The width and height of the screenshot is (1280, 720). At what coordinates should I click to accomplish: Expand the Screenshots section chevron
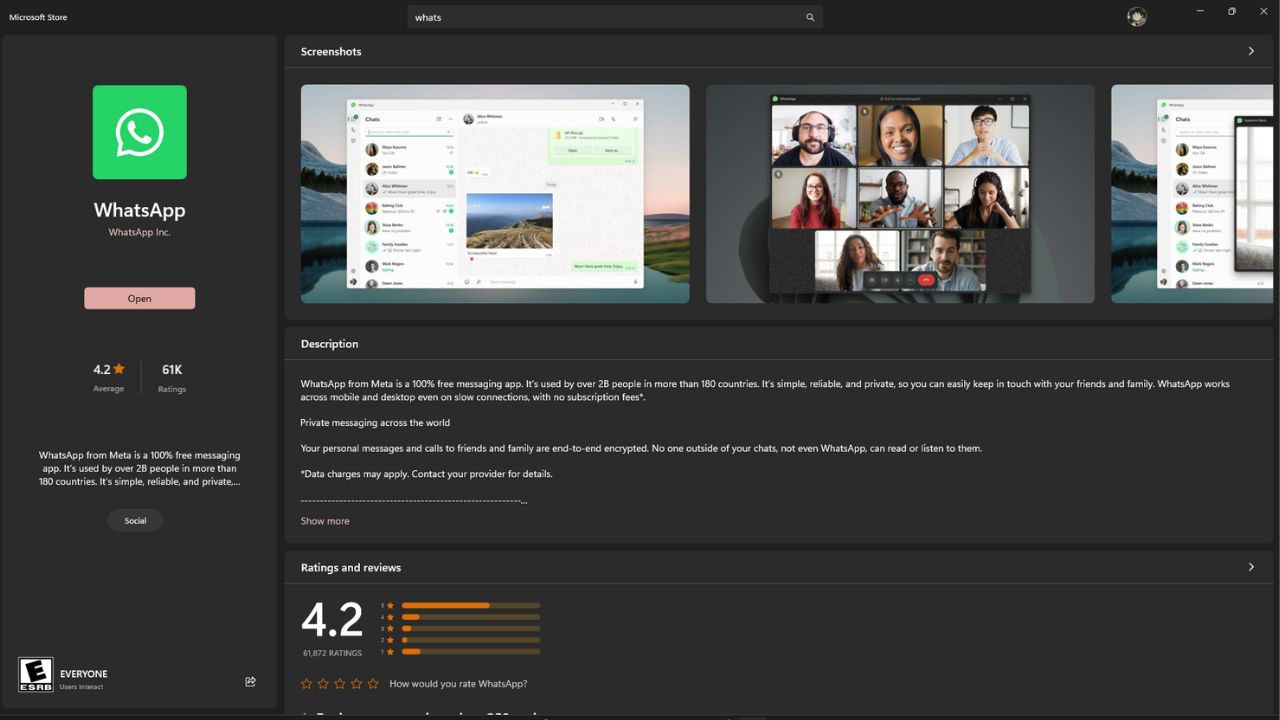coord(1251,51)
